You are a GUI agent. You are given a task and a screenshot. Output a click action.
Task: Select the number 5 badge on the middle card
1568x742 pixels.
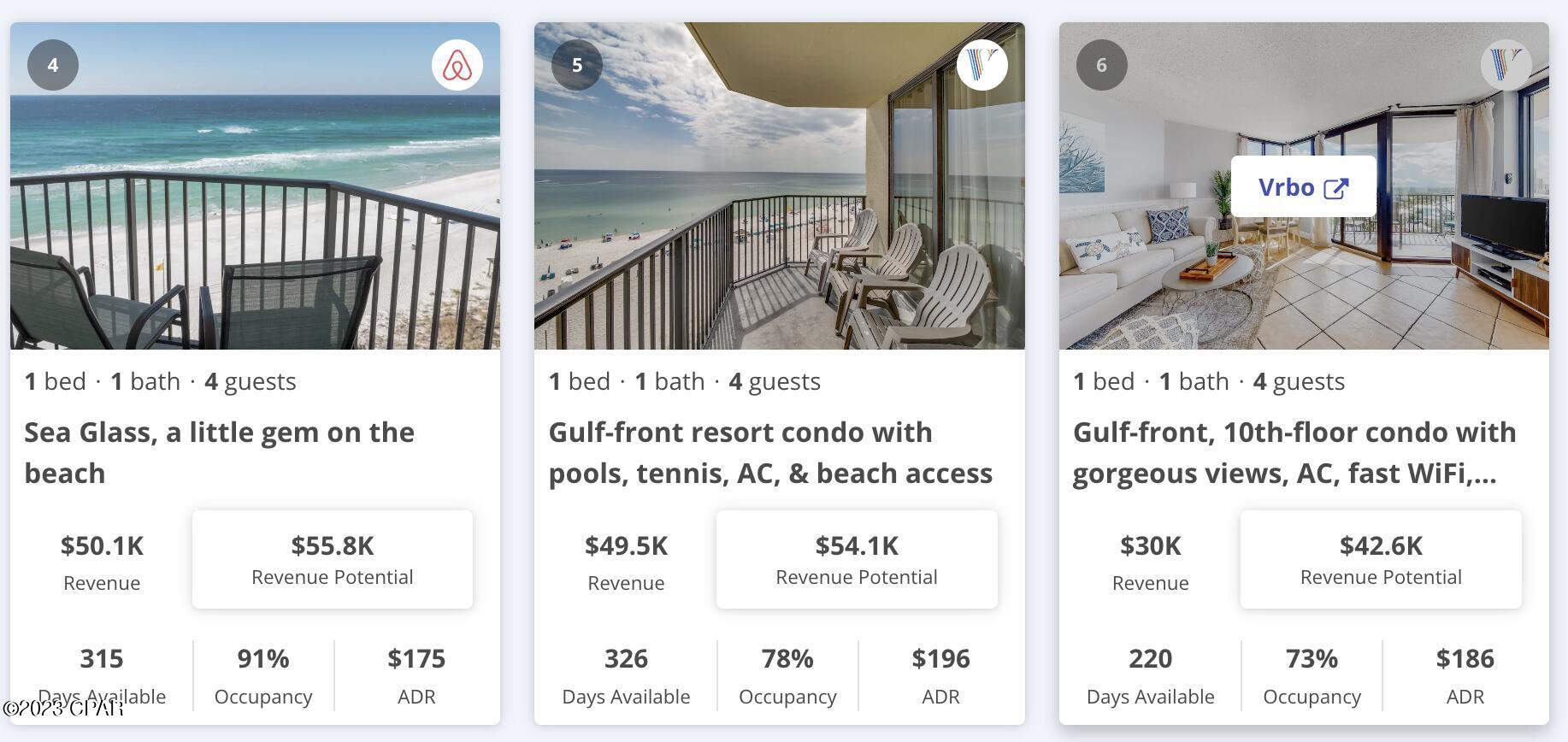coord(578,64)
